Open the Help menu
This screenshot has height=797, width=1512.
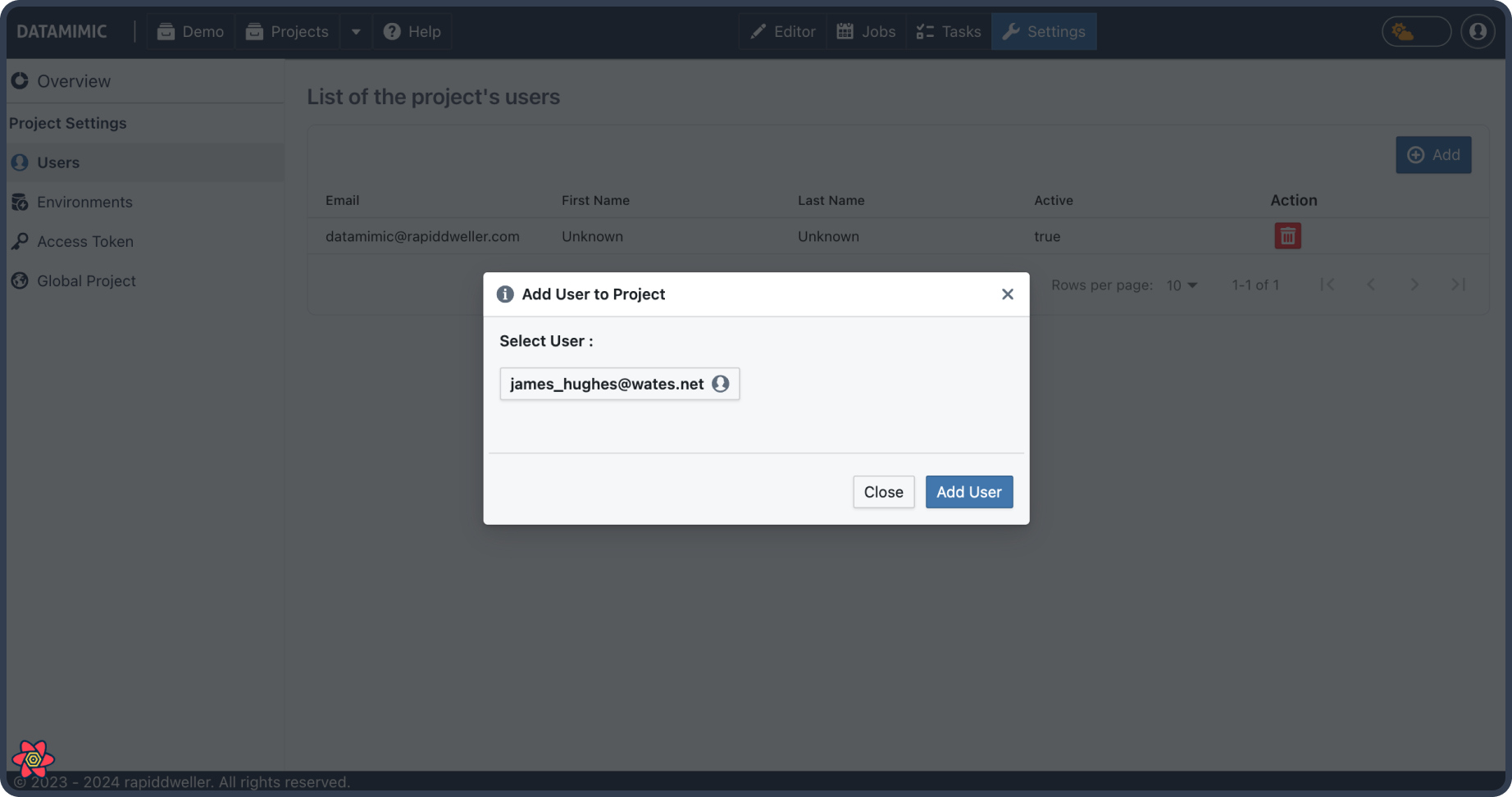[x=412, y=32]
